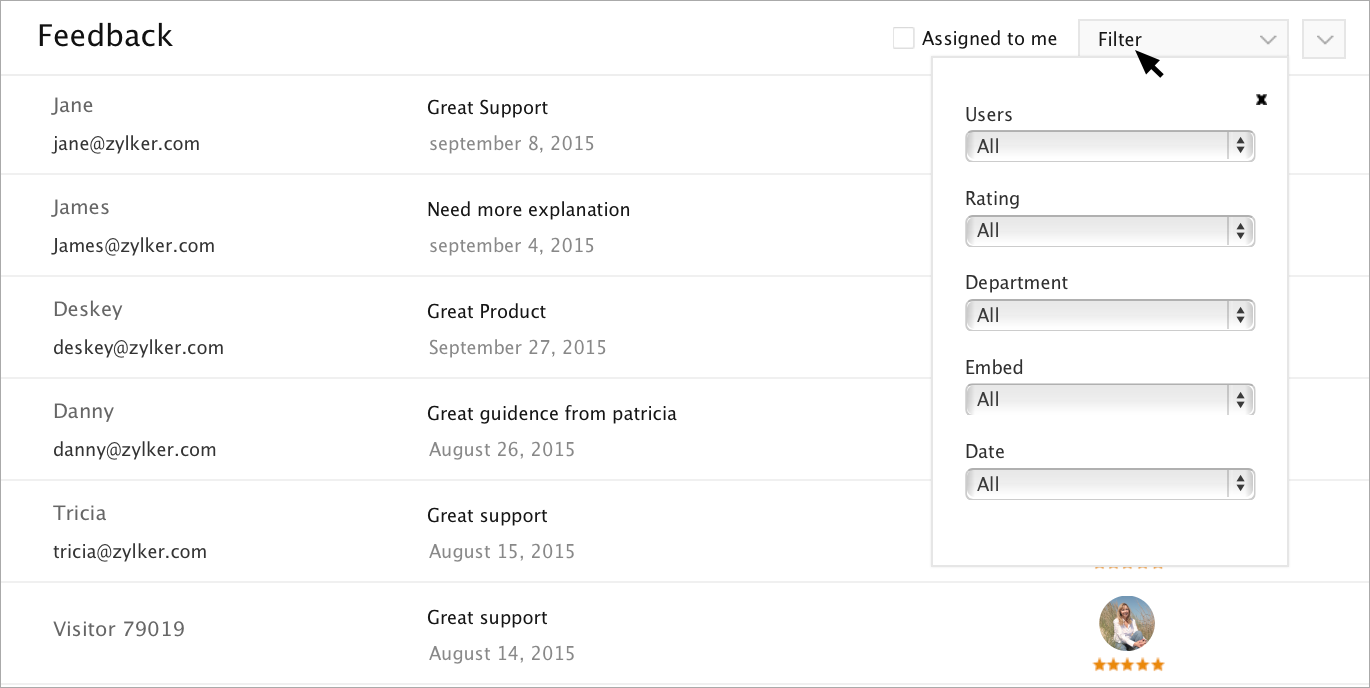
Task: Open Jane's feedback entry by name
Action: click(x=73, y=106)
